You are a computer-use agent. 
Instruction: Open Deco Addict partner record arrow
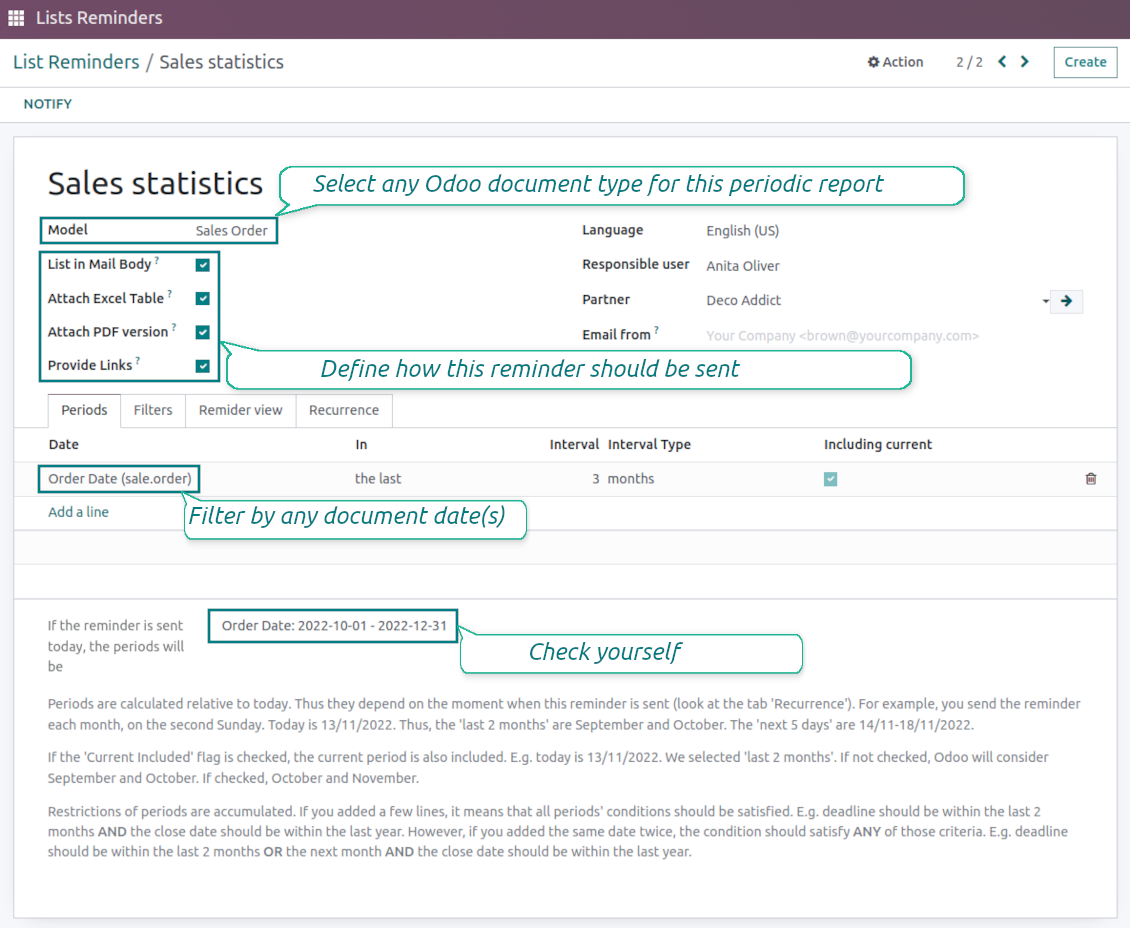(1066, 301)
